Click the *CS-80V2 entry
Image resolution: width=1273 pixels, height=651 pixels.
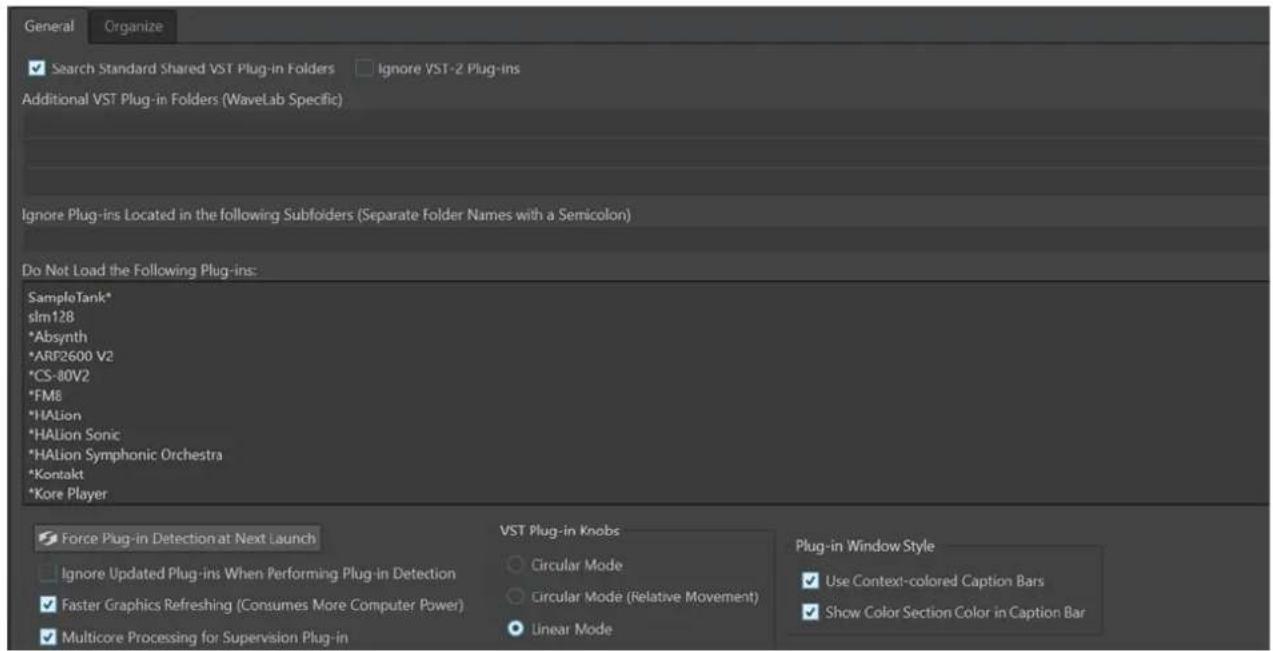coord(59,376)
